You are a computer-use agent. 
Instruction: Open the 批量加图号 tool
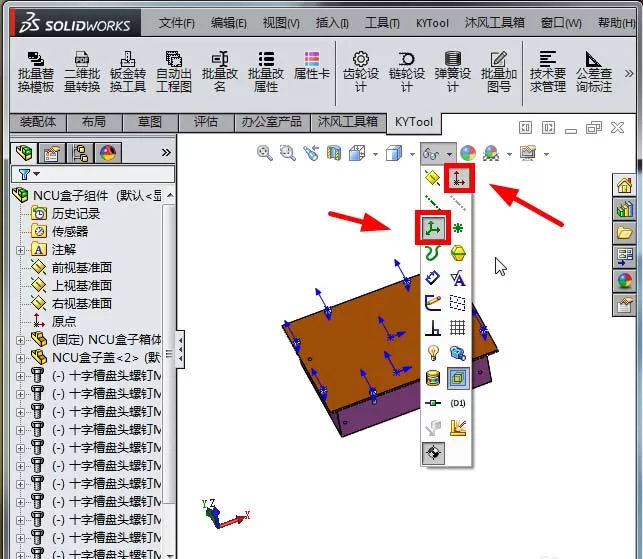click(x=499, y=72)
